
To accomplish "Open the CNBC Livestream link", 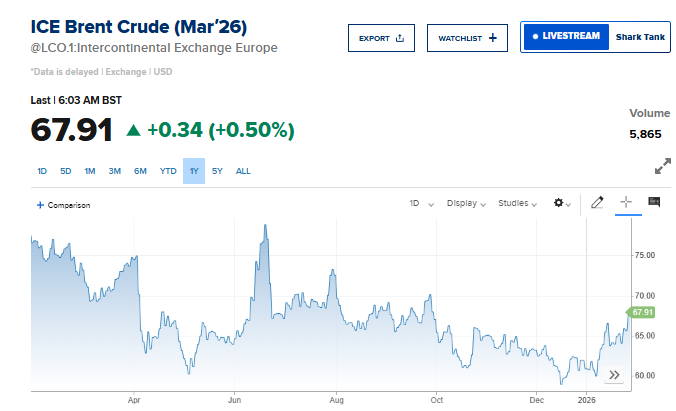I will [567, 37].
